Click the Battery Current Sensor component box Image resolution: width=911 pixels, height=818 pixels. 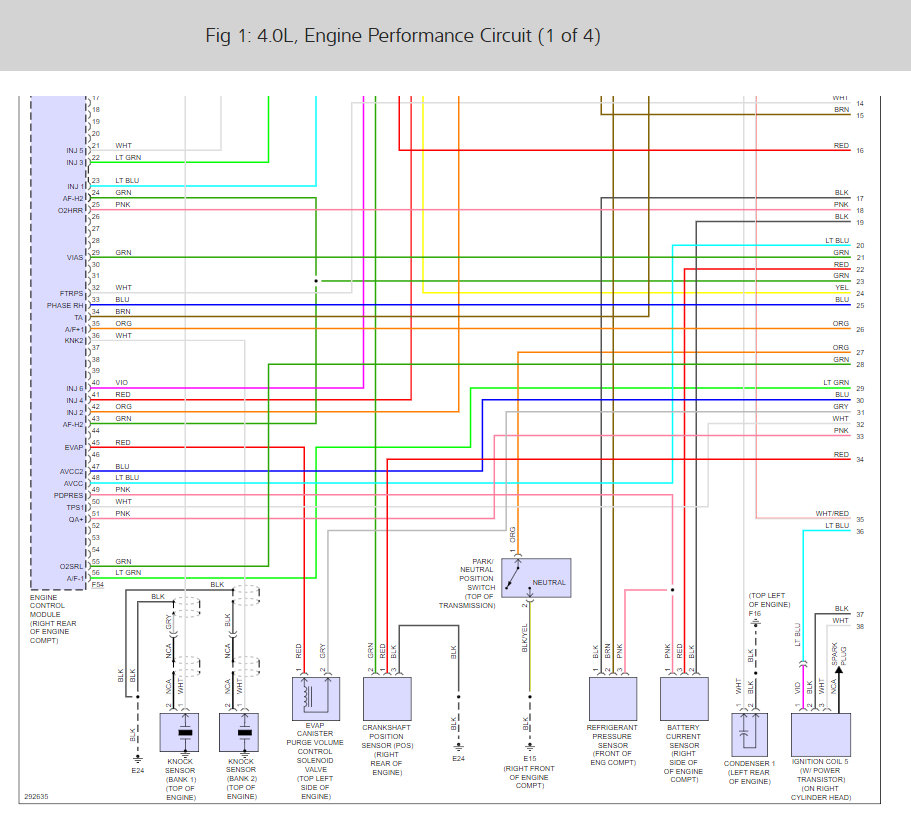(684, 698)
